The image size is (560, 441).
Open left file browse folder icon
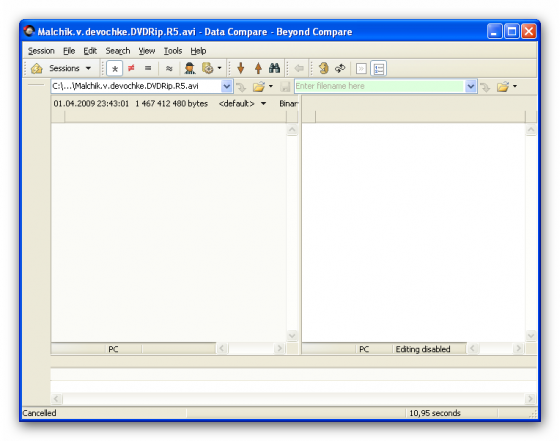(259, 86)
